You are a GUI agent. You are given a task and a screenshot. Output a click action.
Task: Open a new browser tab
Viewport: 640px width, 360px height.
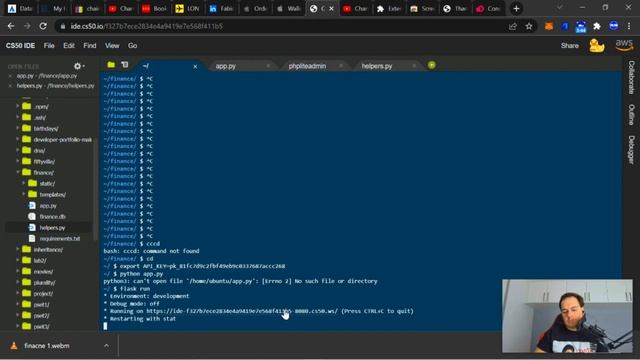[x=516, y=9]
